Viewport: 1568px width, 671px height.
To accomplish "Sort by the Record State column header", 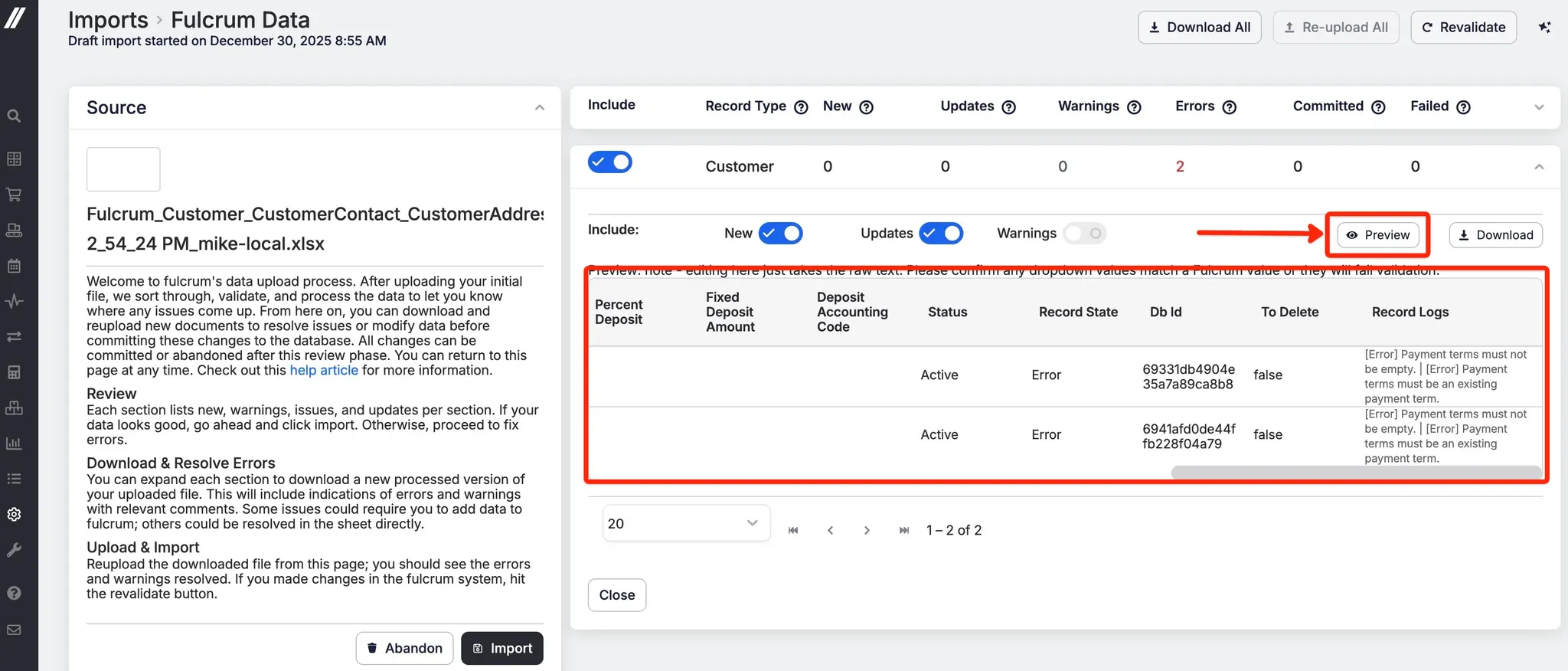I will 1078,312.
